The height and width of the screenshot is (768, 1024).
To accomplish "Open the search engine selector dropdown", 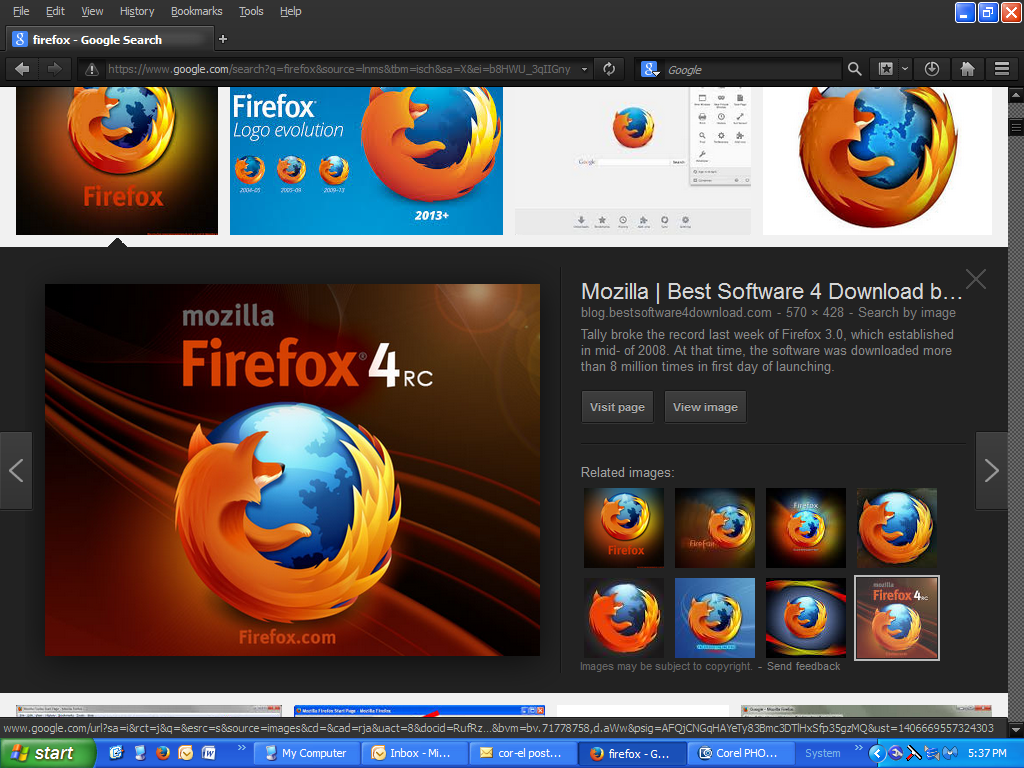I will coord(651,69).
